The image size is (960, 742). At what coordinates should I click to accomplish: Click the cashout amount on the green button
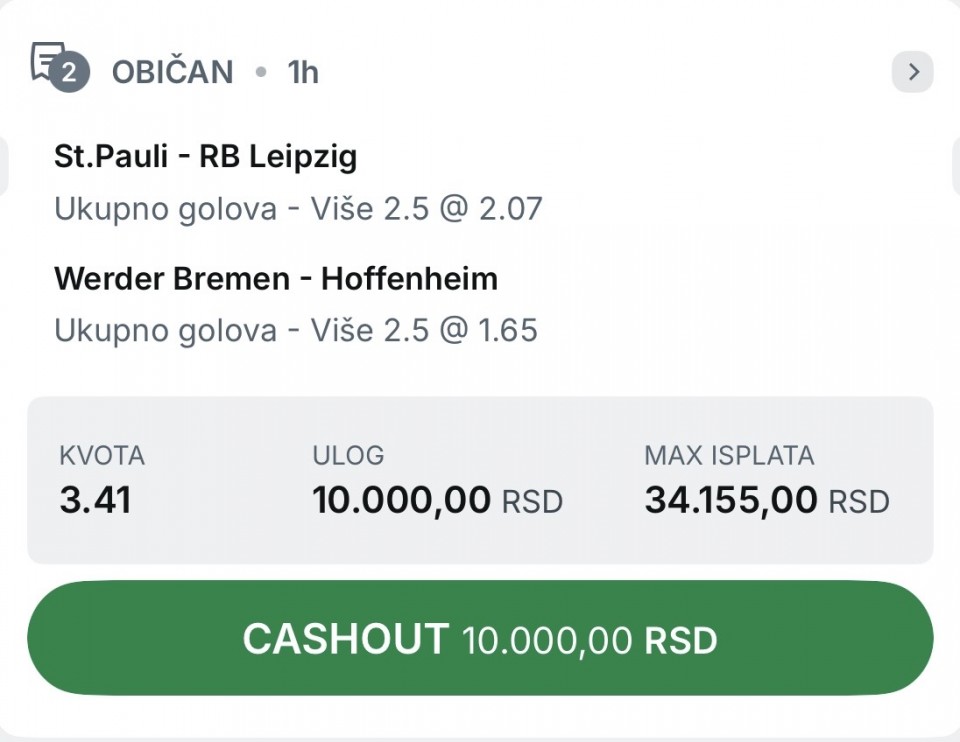pos(547,640)
